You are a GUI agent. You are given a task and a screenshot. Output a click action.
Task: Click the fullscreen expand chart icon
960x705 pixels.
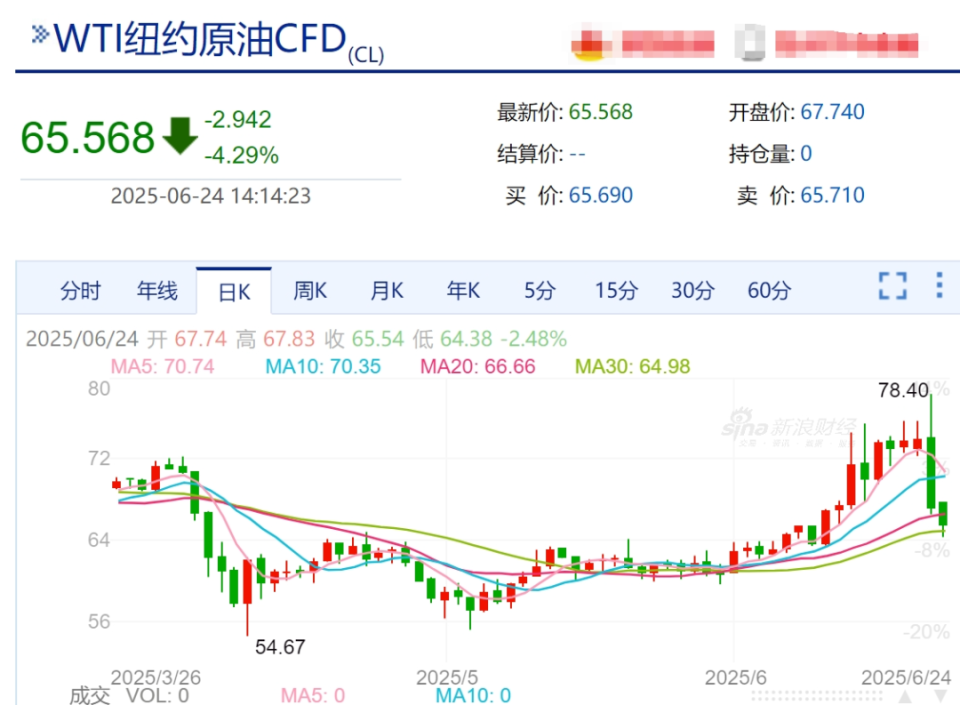pos(893,286)
